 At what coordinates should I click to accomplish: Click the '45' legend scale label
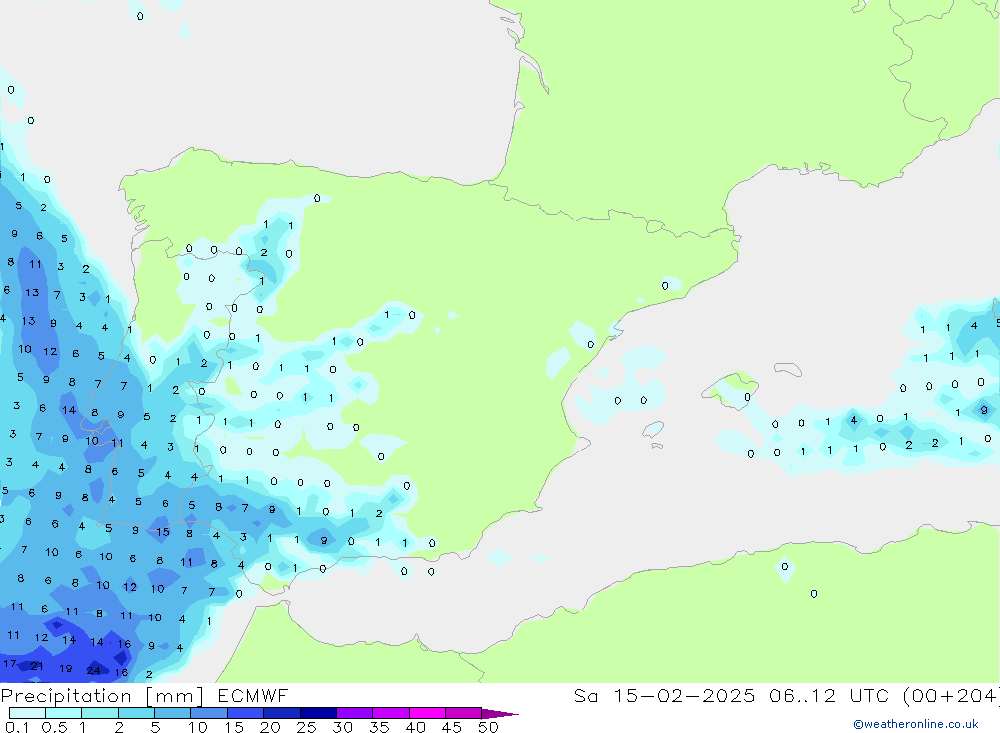coord(452,727)
